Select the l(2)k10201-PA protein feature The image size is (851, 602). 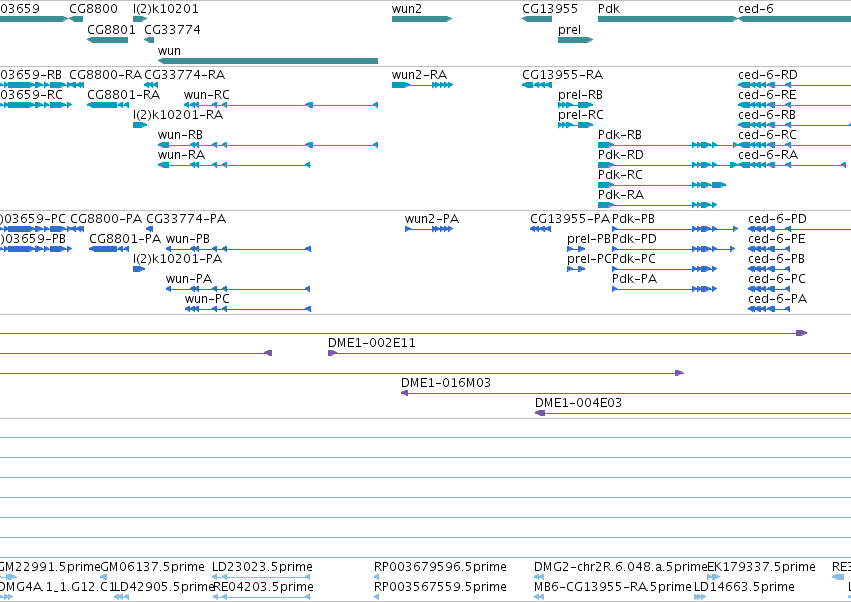point(139,269)
